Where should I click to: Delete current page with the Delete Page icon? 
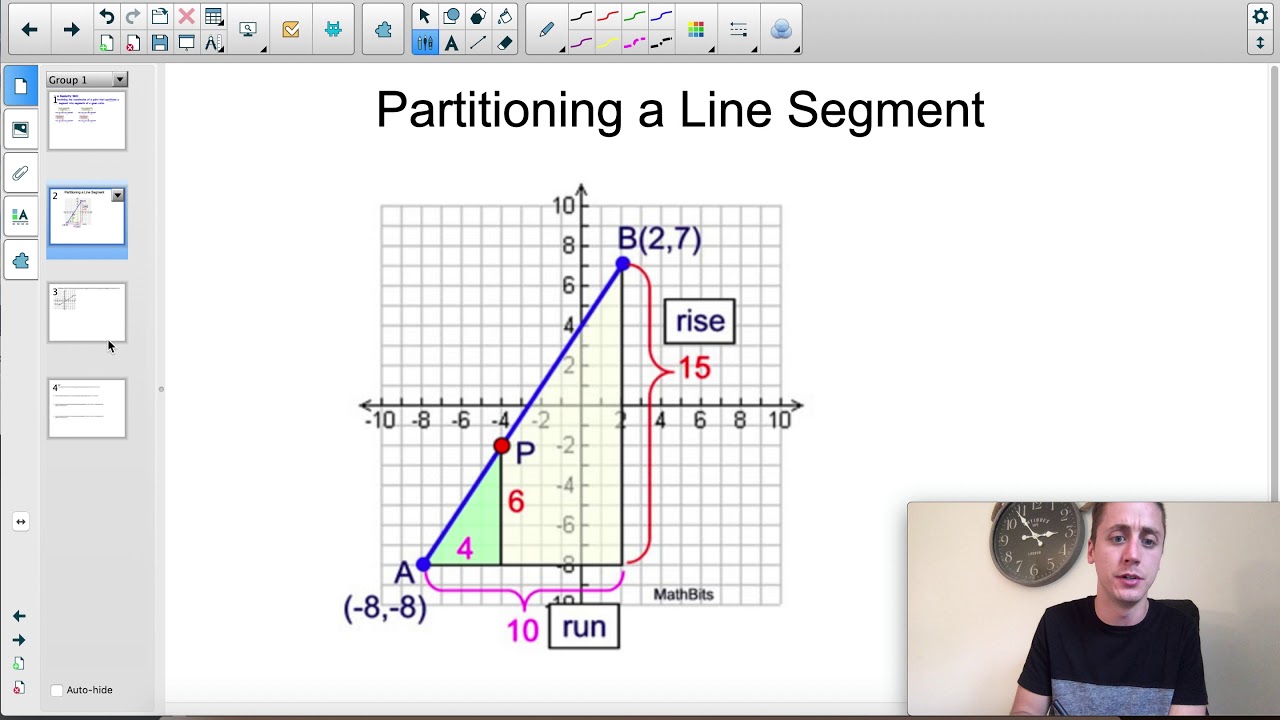point(133,43)
